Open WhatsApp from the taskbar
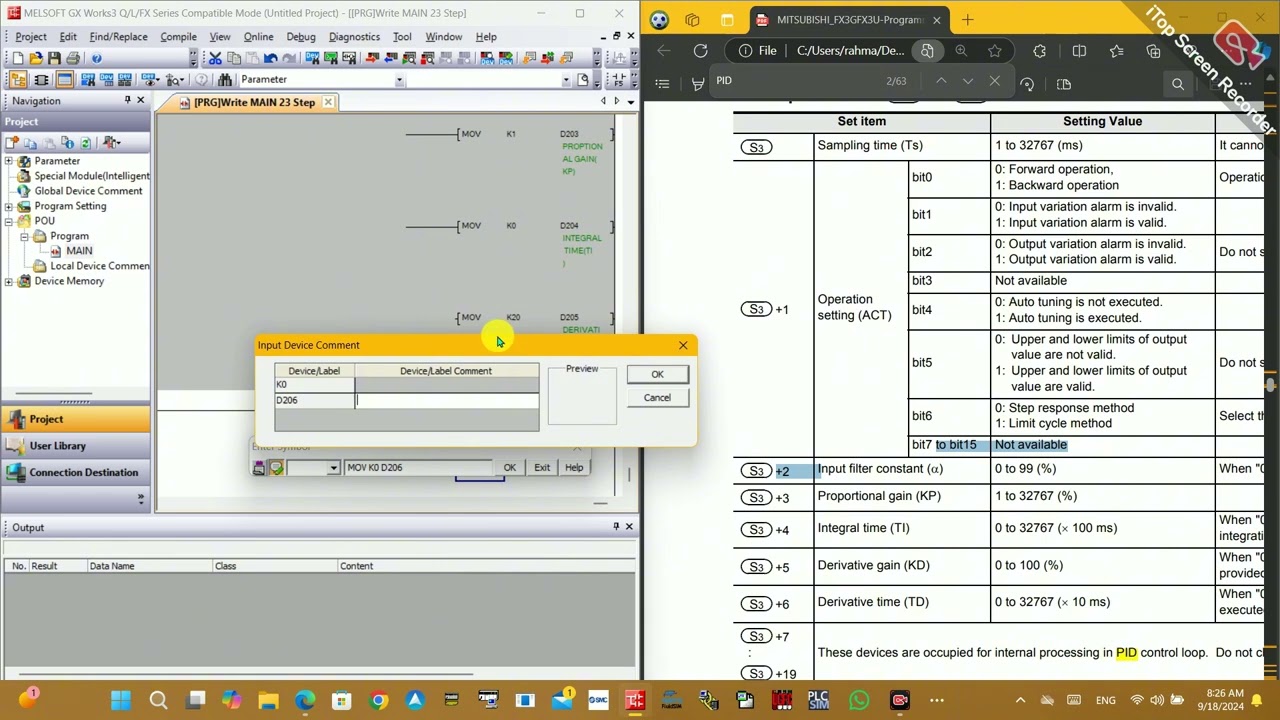The width and height of the screenshot is (1280, 720). [x=860, y=700]
